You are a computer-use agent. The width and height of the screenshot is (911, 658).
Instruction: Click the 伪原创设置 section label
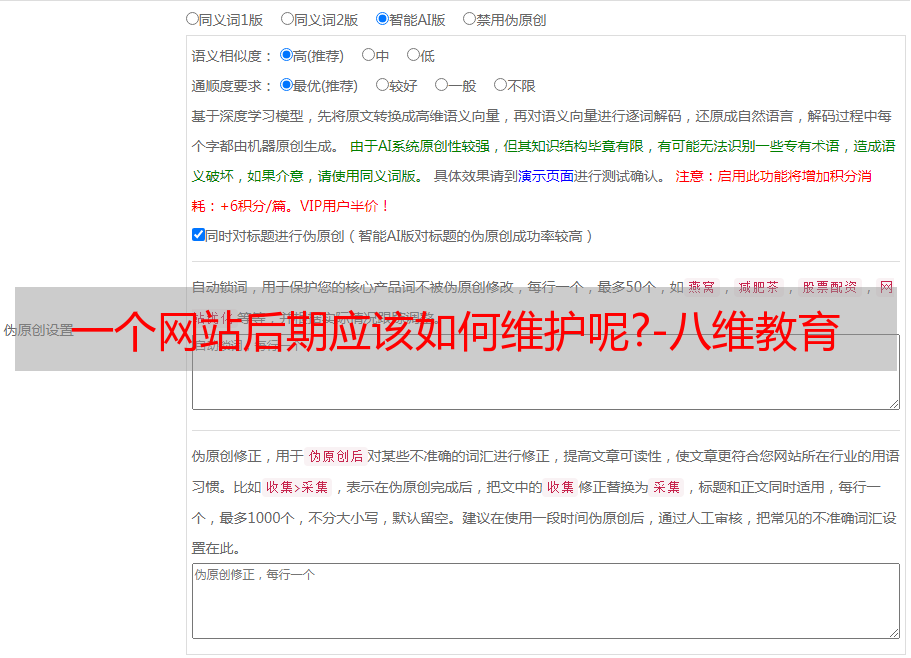pos(38,330)
